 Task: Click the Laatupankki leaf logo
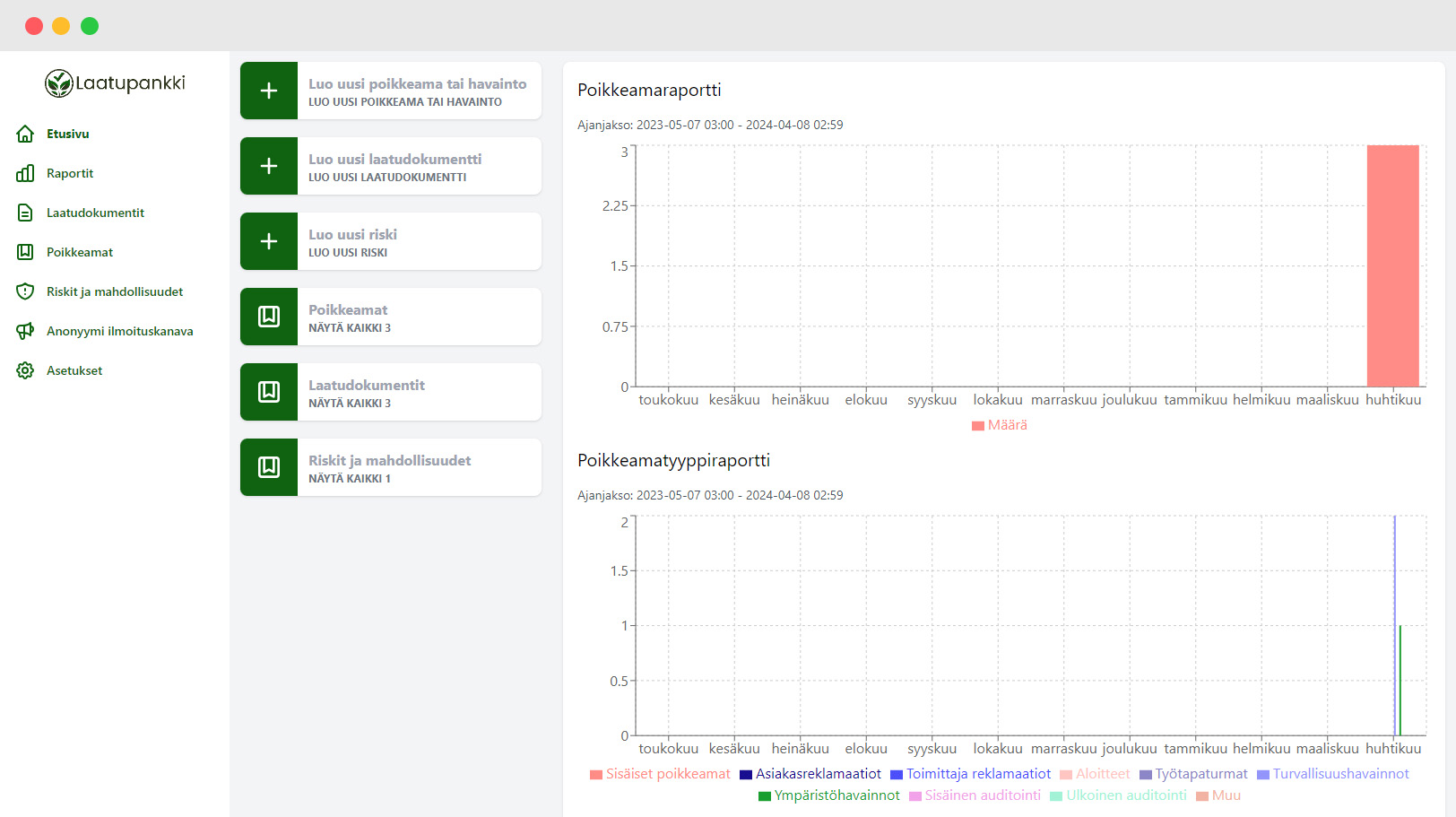coord(59,83)
